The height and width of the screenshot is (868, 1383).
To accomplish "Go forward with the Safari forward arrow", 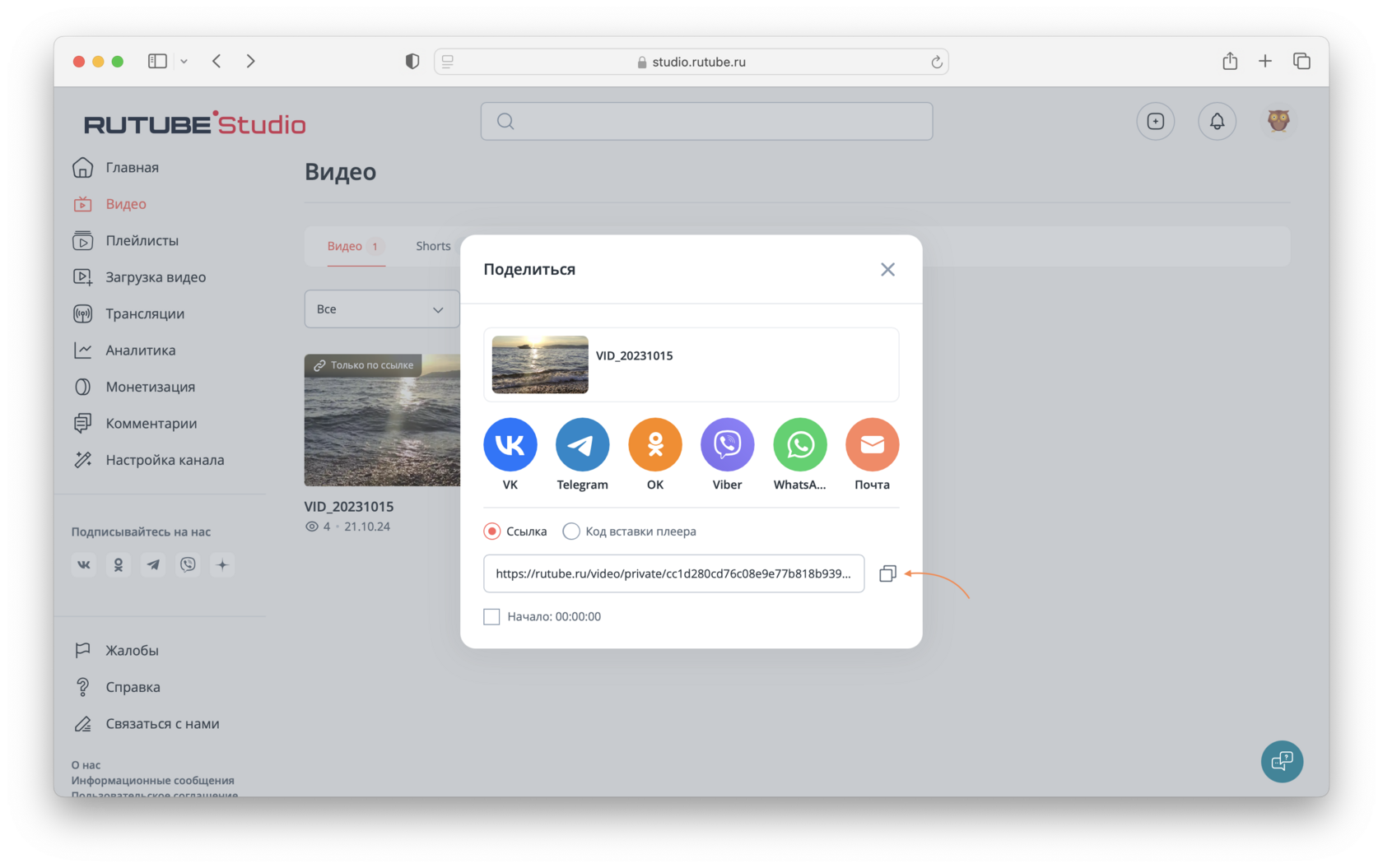I will pyautogui.click(x=251, y=61).
